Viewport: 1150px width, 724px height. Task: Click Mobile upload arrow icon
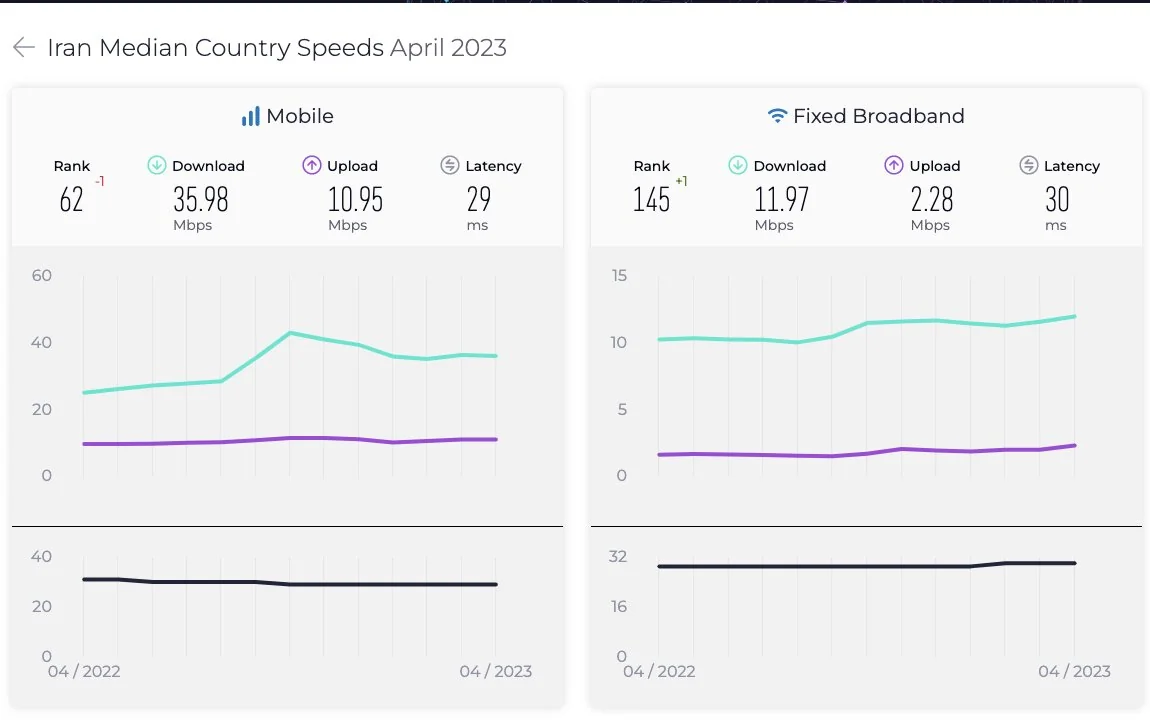tap(311, 166)
